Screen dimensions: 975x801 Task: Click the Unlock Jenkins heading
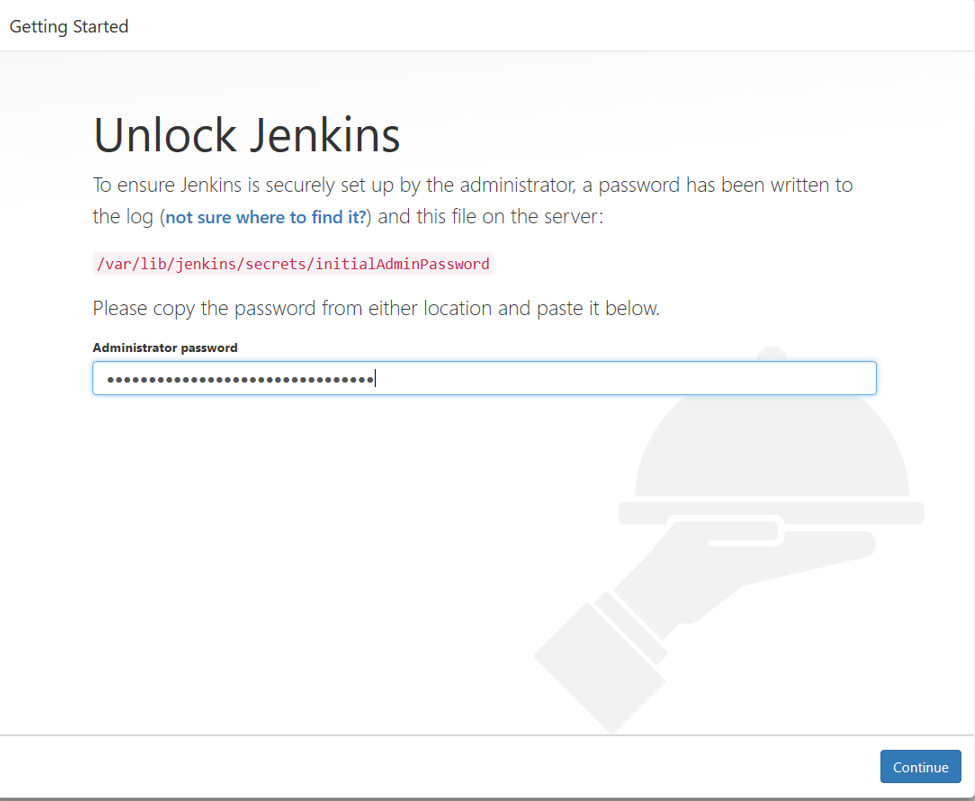coord(247,135)
